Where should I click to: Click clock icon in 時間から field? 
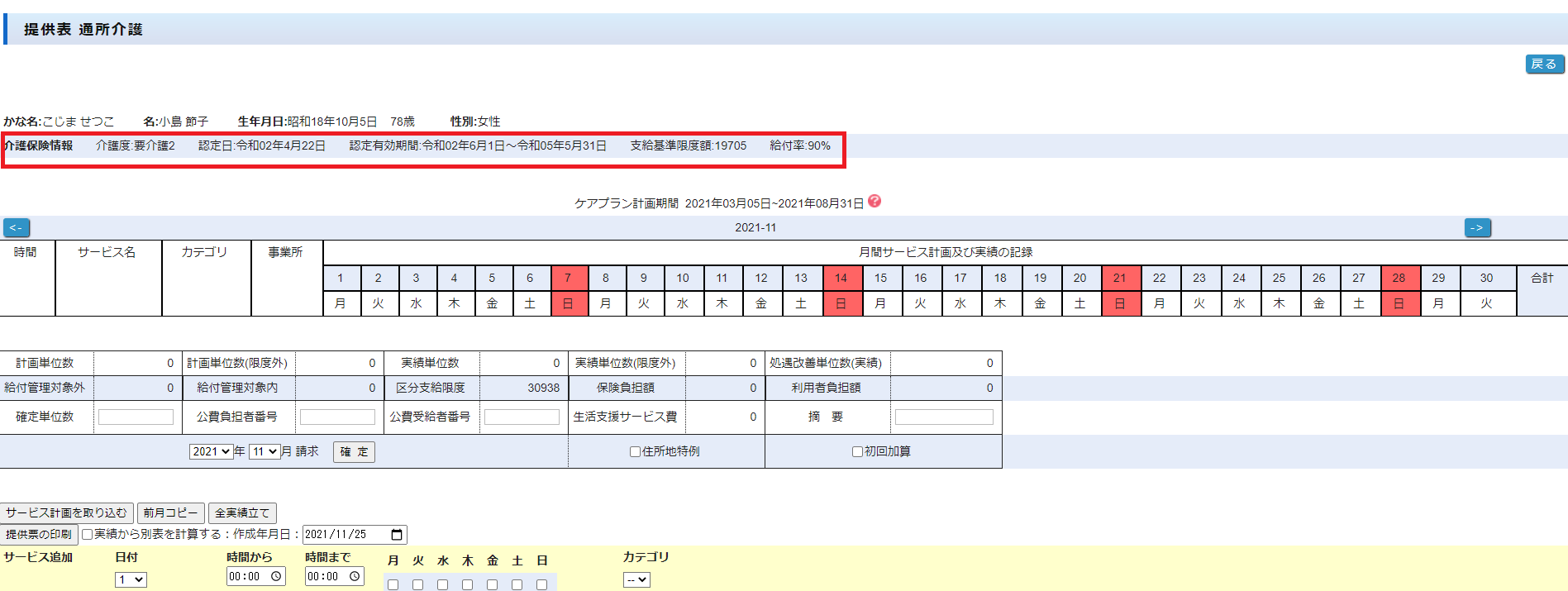tap(276, 576)
